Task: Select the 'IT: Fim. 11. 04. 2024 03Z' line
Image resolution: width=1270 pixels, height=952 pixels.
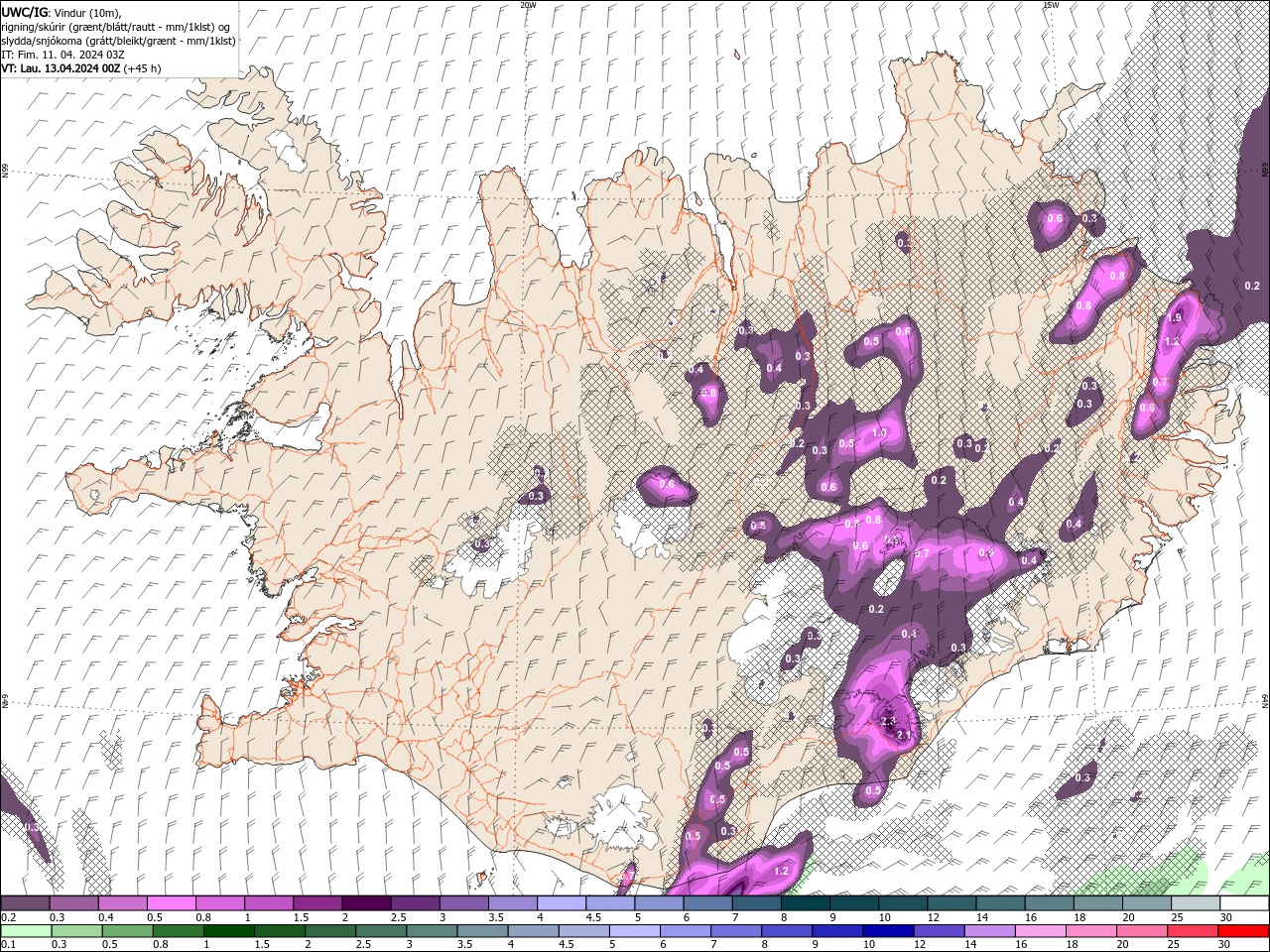Action: coord(63,55)
